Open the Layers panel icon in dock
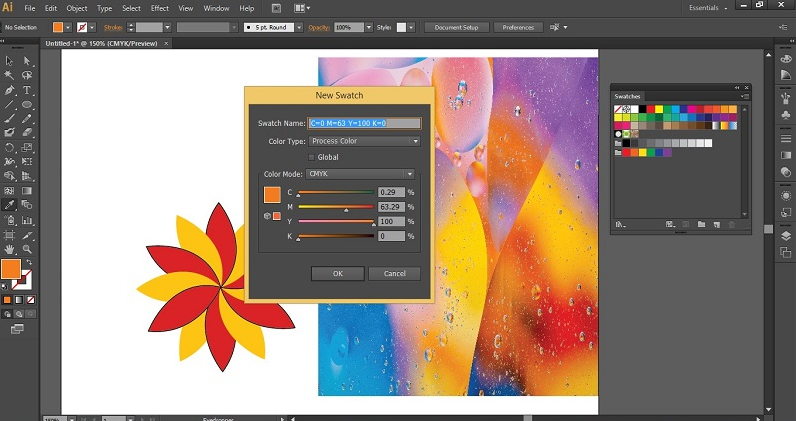The width and height of the screenshot is (796, 421). [x=785, y=235]
